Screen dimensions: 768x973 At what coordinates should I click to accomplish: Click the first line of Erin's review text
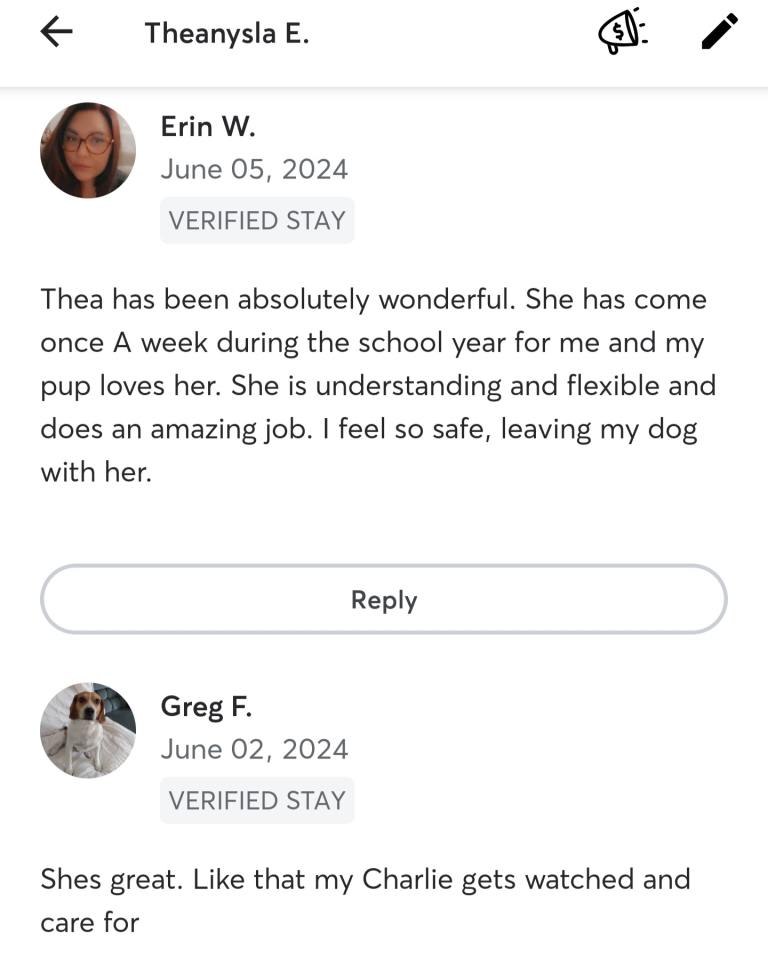pos(373,299)
